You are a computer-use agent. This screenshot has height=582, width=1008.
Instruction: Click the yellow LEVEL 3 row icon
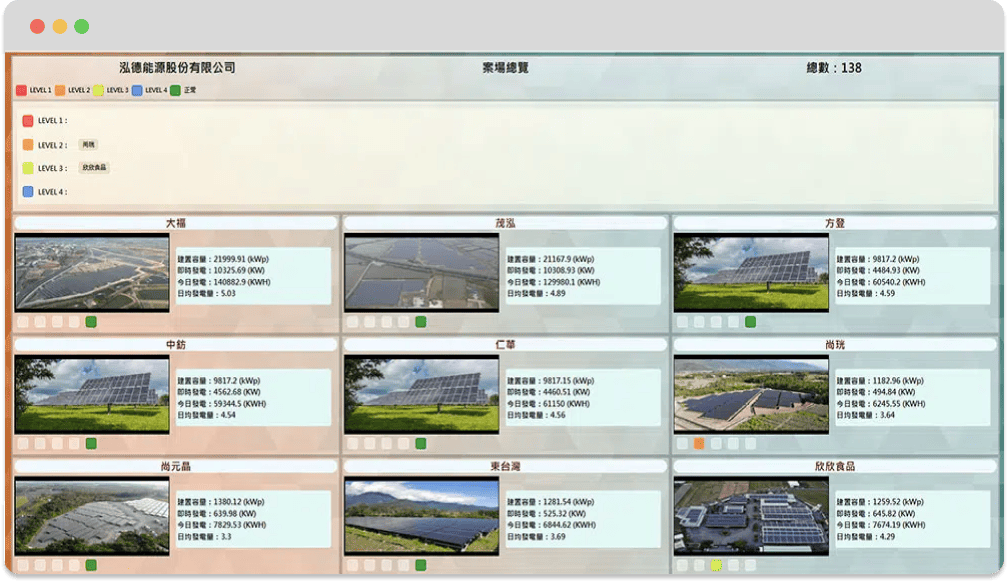point(28,168)
